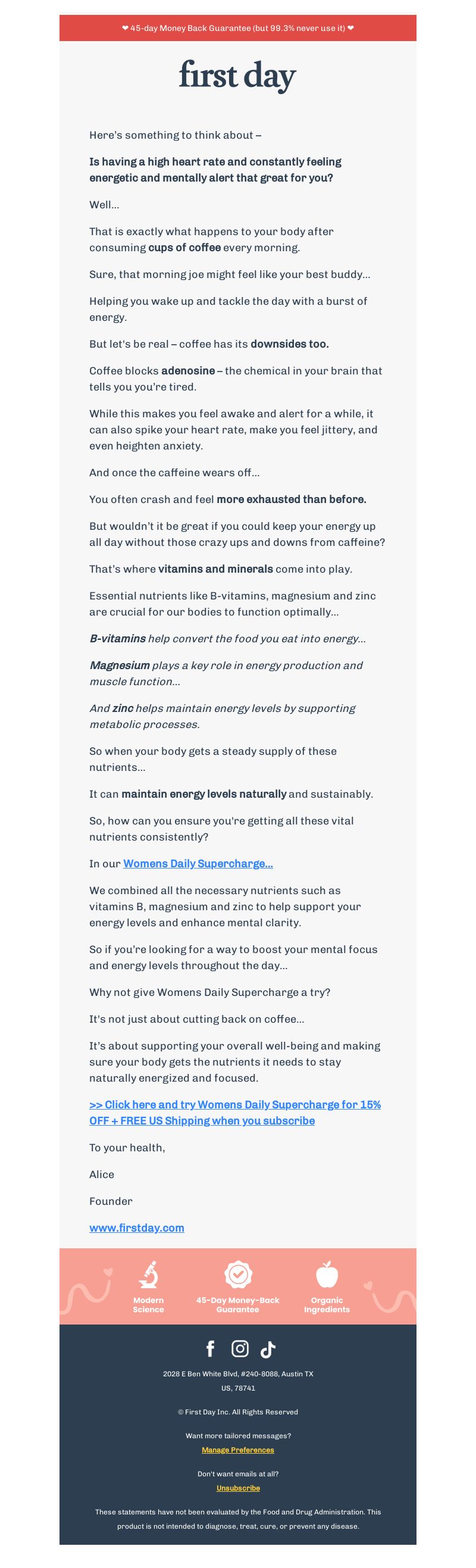Viewport: 476px width, 1568px height.
Task: Open the TikTok icon in footer
Action: coord(268,1350)
